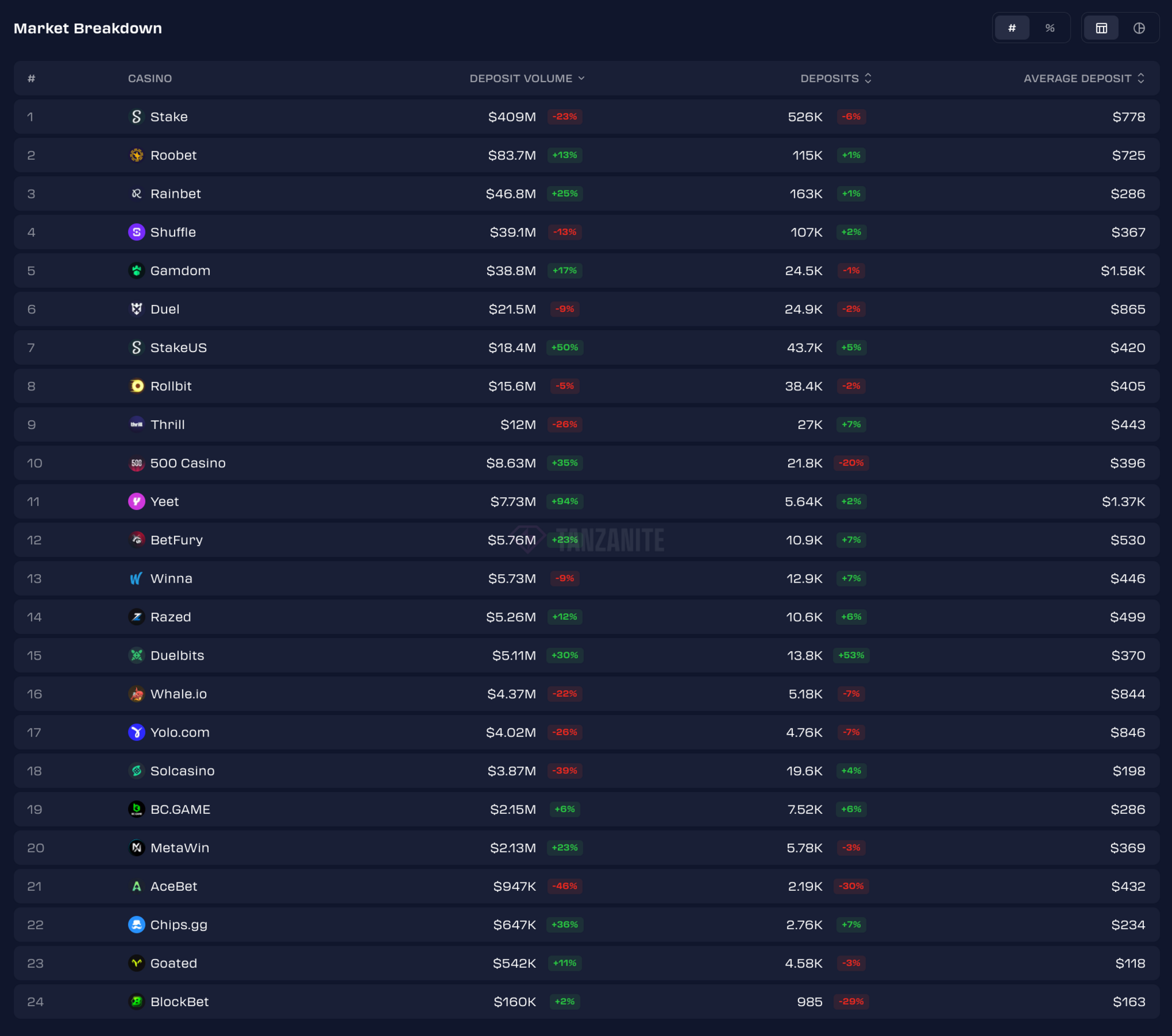The image size is (1172, 1036).
Task: Switch to percentage (%) view
Action: 1049,28
